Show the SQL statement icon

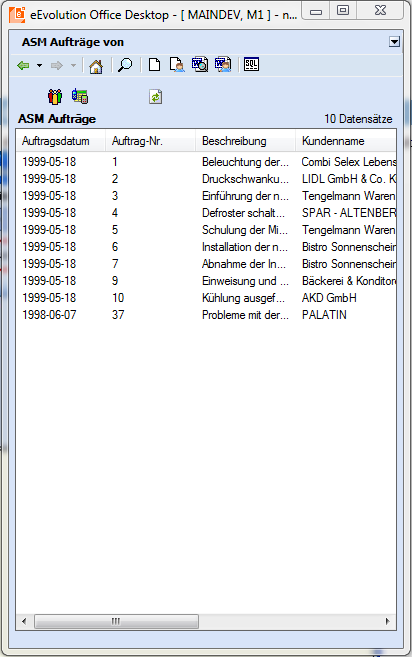coord(251,64)
